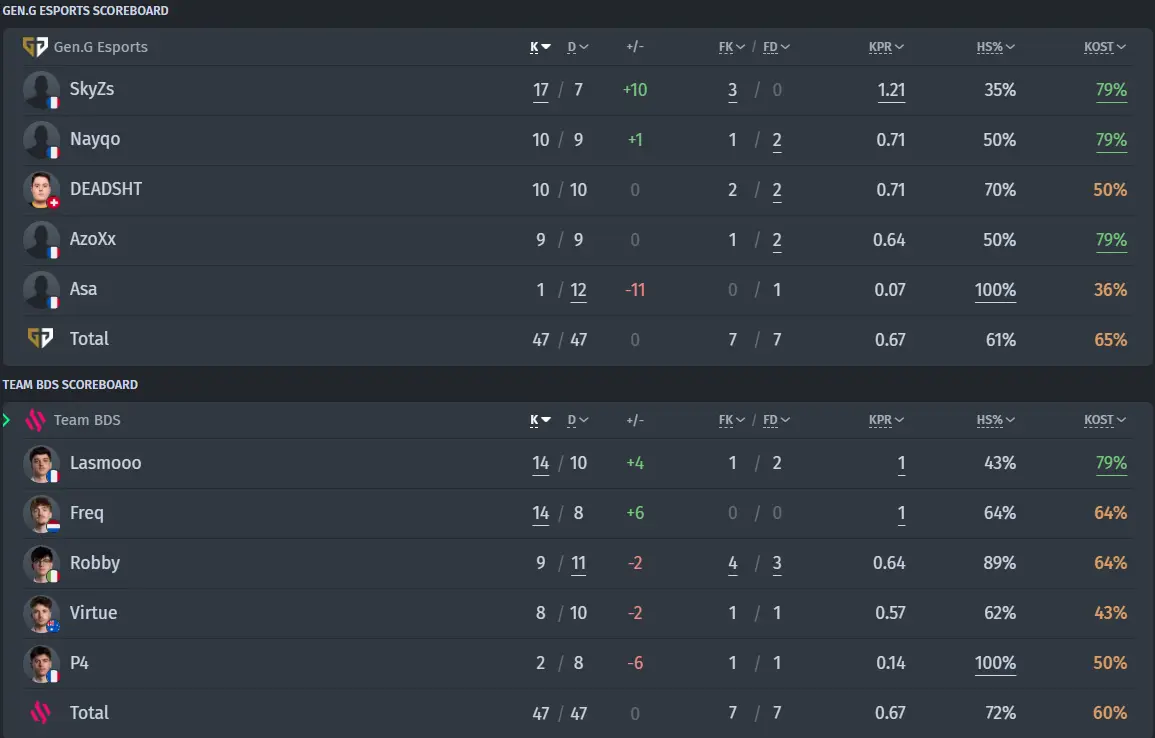Open the Gen.G Esports team name link

(x=101, y=47)
